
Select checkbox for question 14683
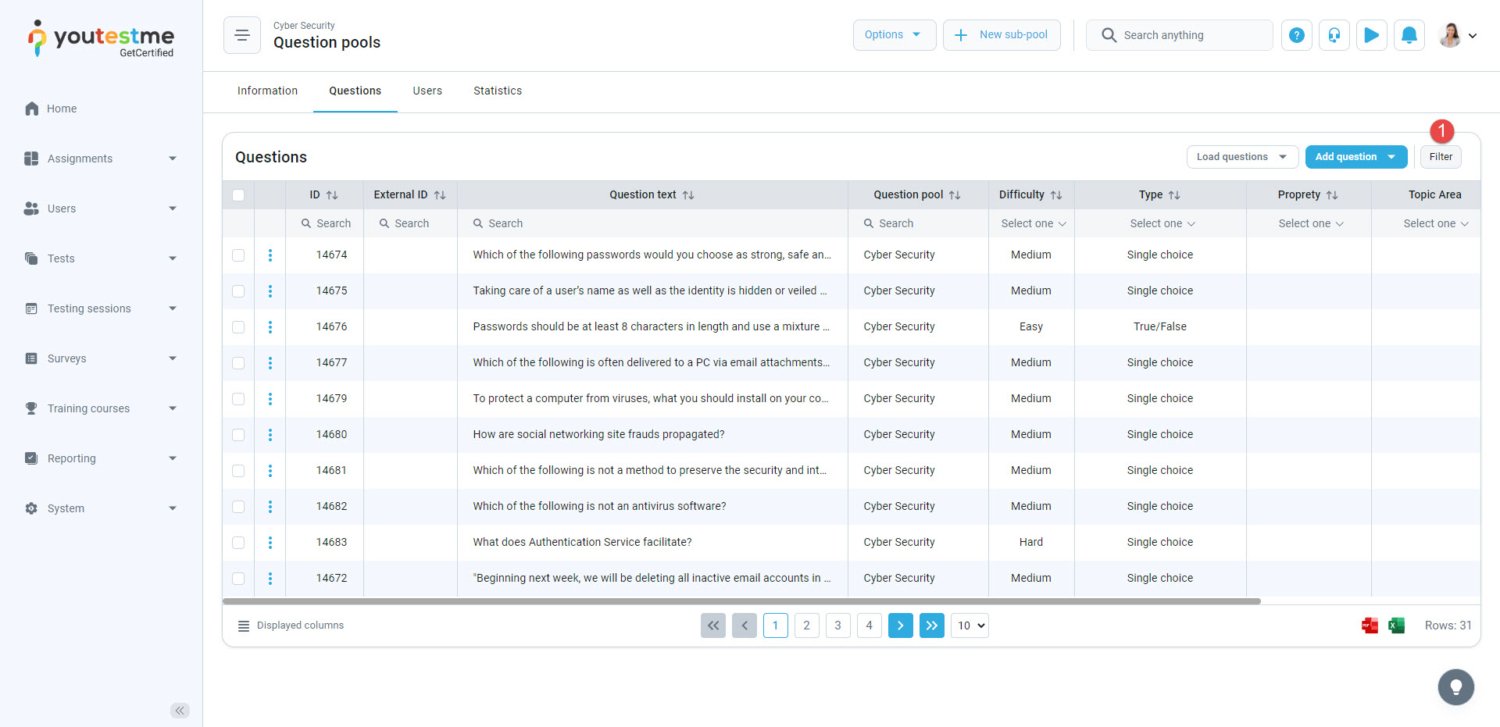coord(238,542)
